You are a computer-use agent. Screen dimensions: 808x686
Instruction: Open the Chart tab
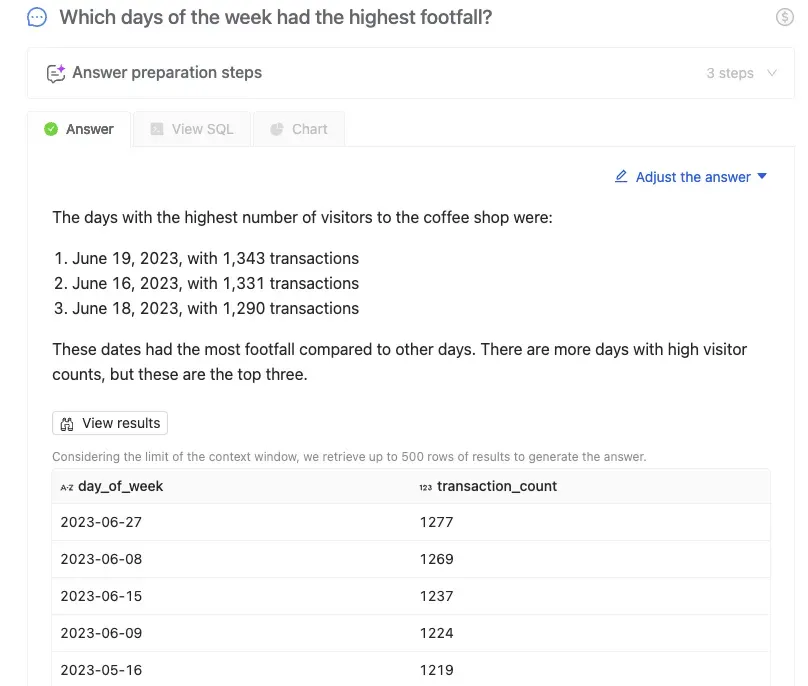pos(299,129)
